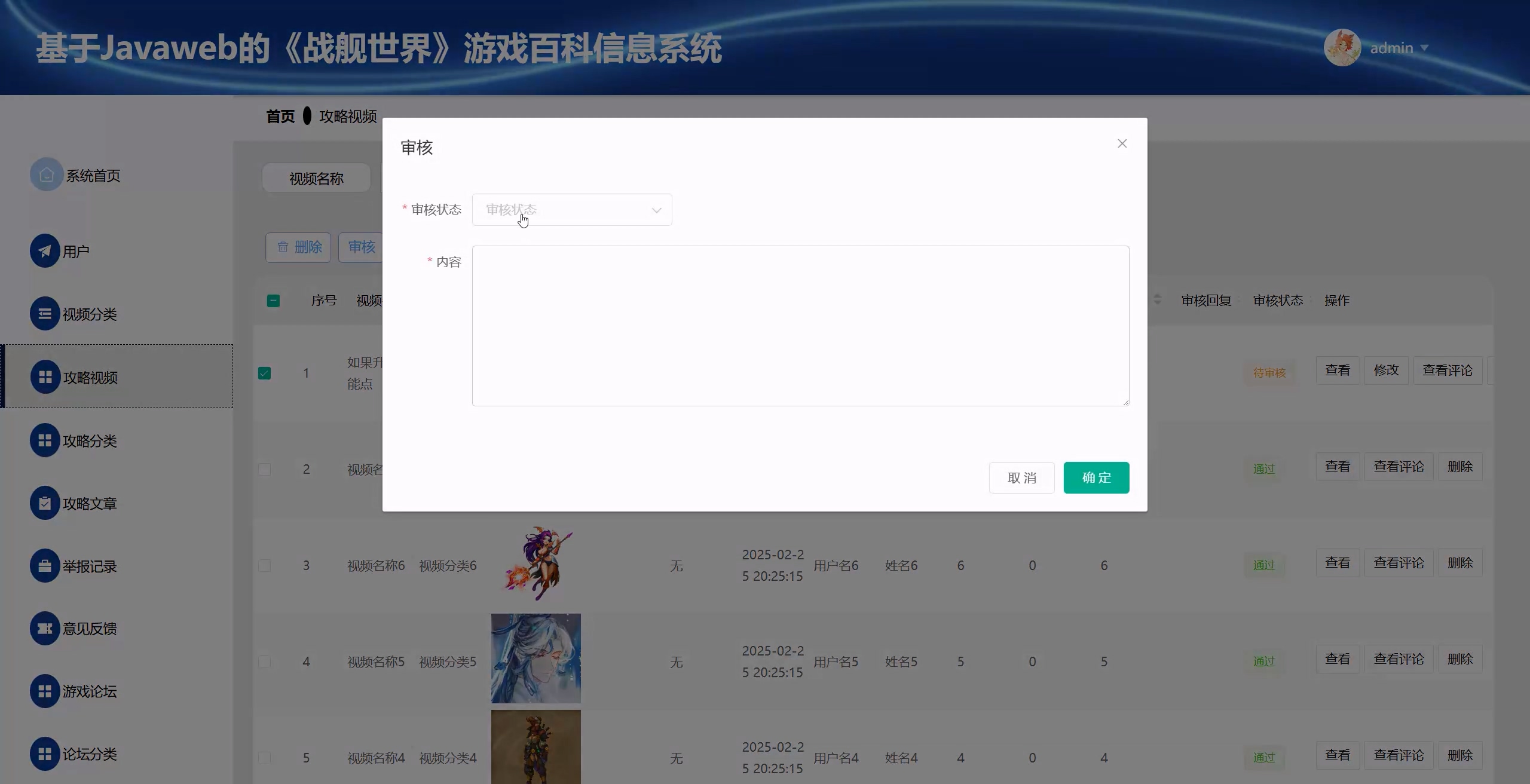Click the 游戏论坛 grid icon

[x=45, y=691]
